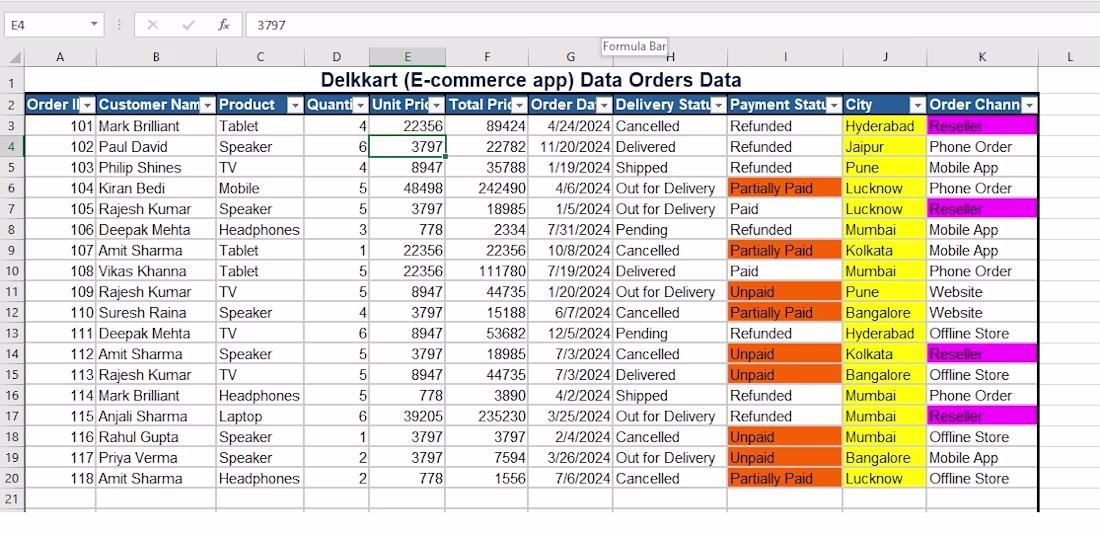Image resolution: width=1100 pixels, height=533 pixels.
Task: Open the Delivery Status filter dropdown
Action: [718, 106]
